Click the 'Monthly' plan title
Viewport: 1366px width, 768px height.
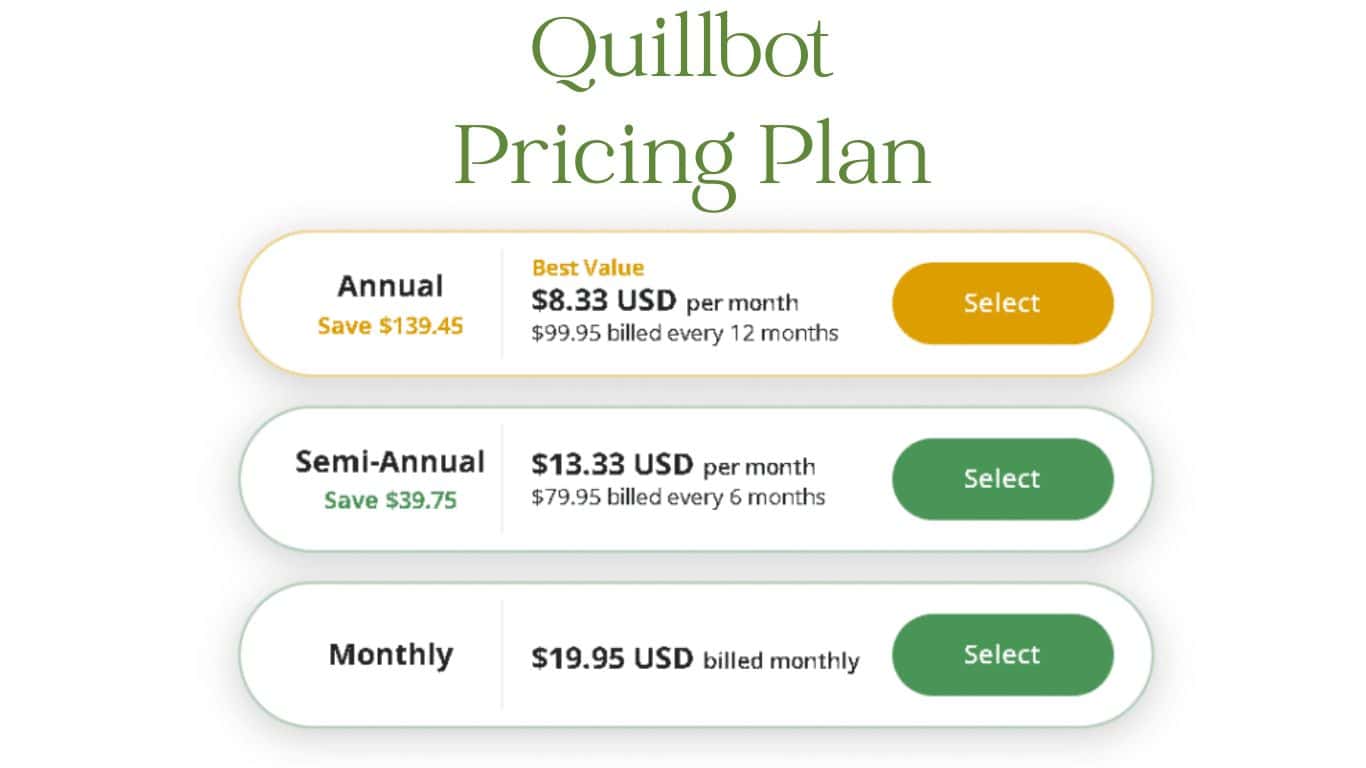click(392, 655)
